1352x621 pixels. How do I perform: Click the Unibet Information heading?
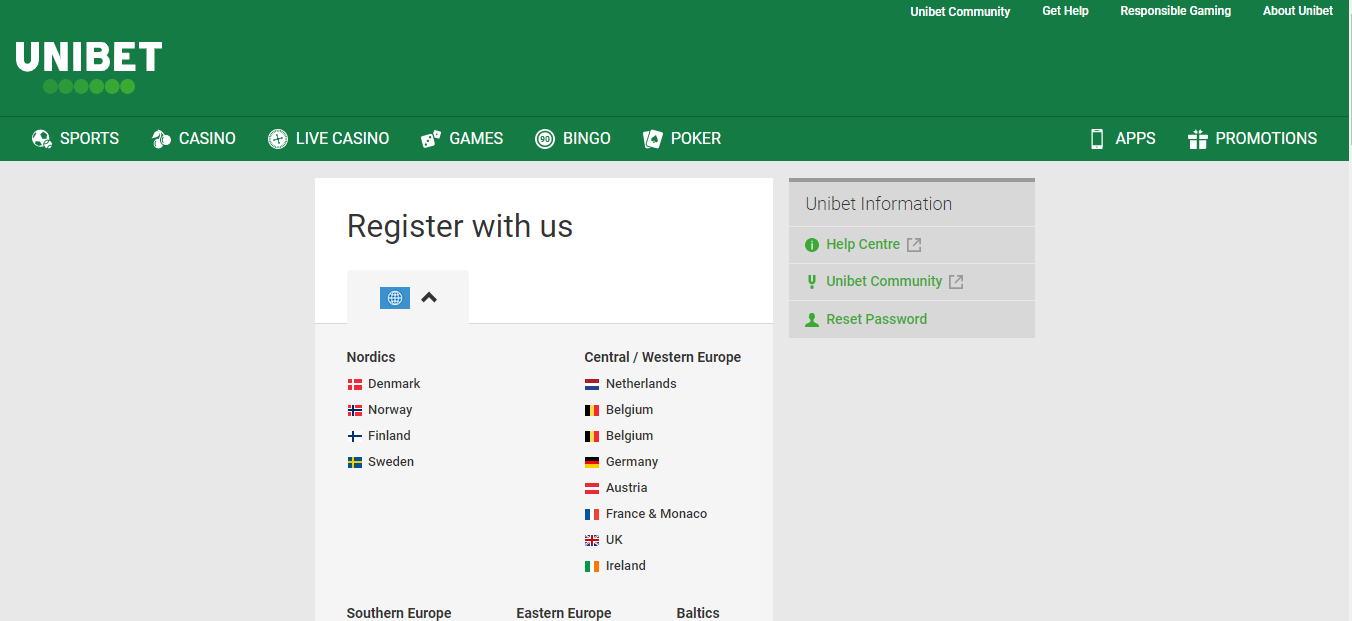879,204
